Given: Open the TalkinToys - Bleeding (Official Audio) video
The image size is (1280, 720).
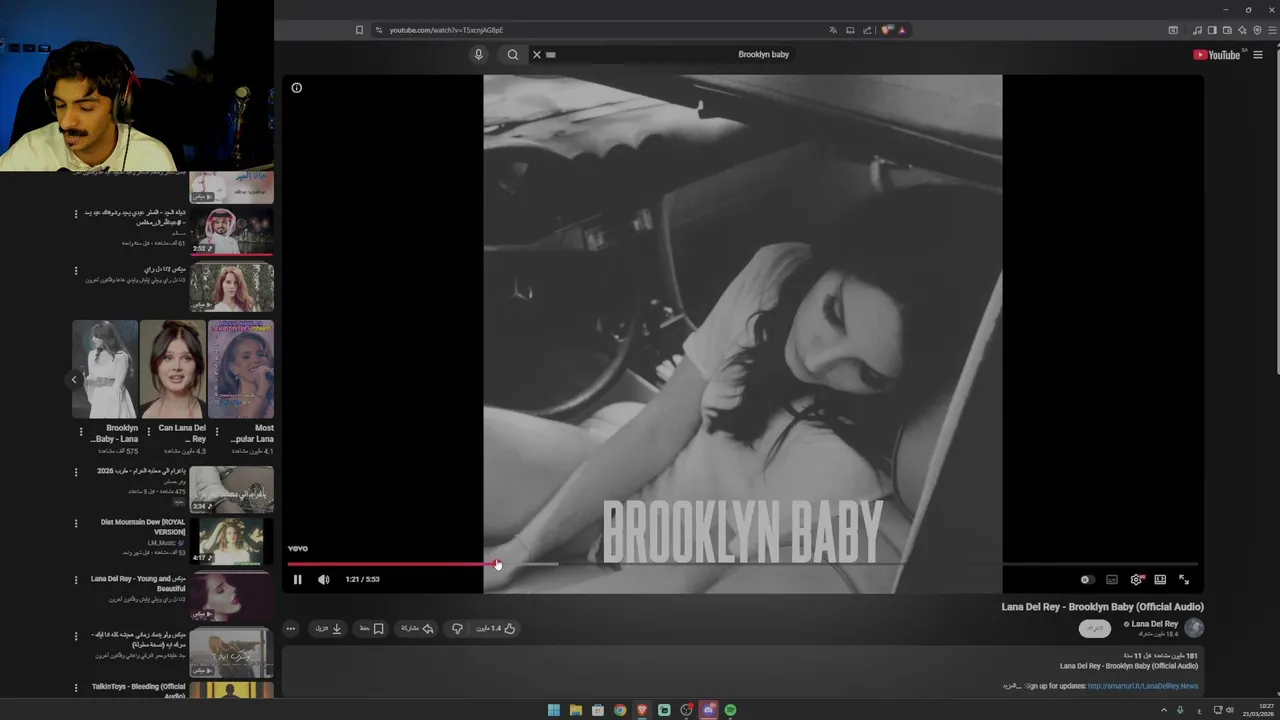Looking at the screenshot, I should click(231, 690).
